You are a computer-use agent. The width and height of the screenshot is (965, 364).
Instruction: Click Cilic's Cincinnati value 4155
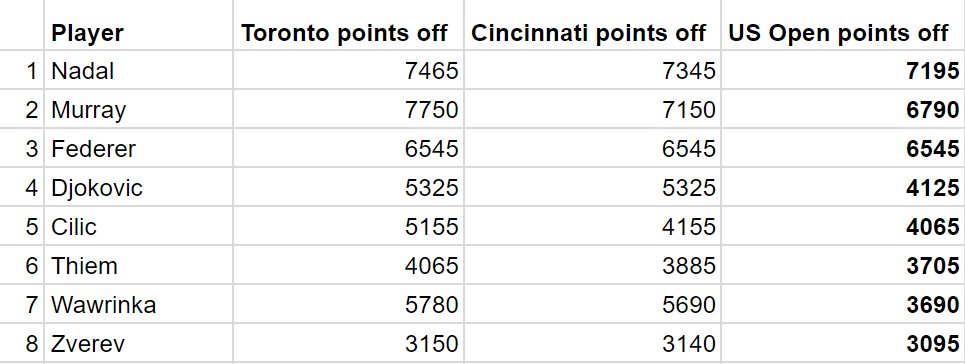tap(592, 225)
